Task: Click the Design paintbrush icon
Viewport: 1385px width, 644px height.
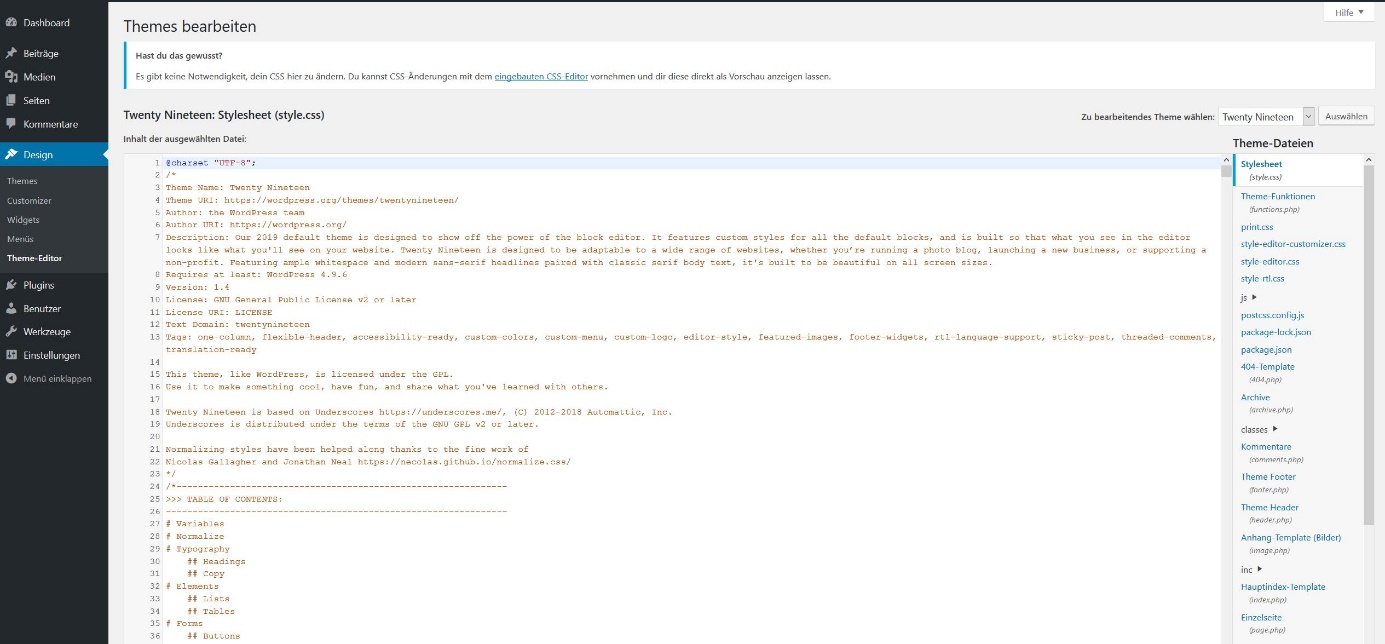Action: (x=11, y=155)
